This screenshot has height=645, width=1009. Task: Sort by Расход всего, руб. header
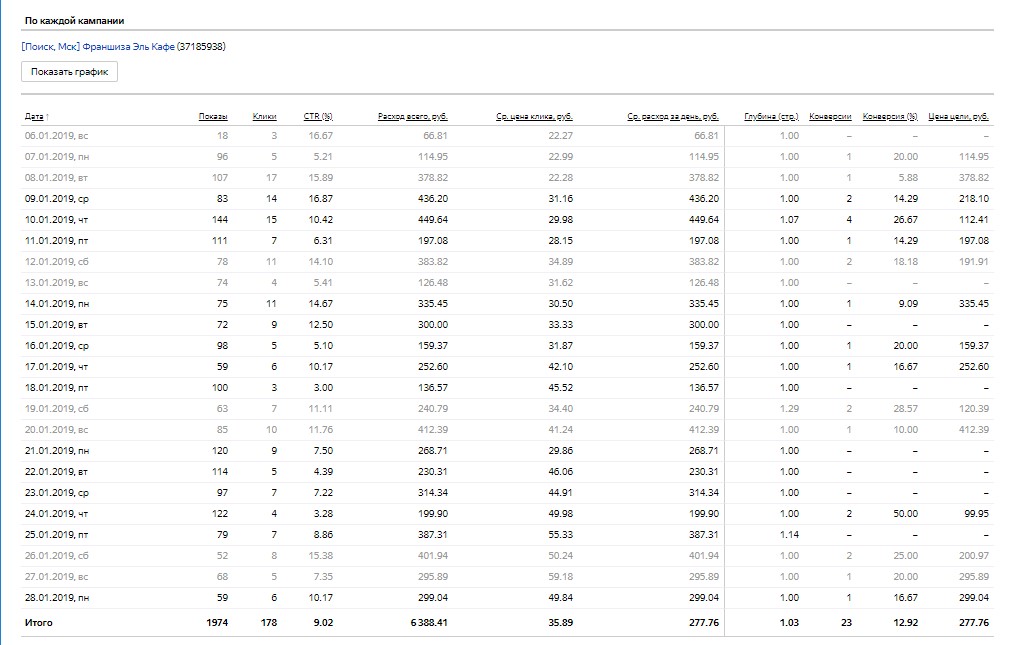pyautogui.click(x=412, y=117)
